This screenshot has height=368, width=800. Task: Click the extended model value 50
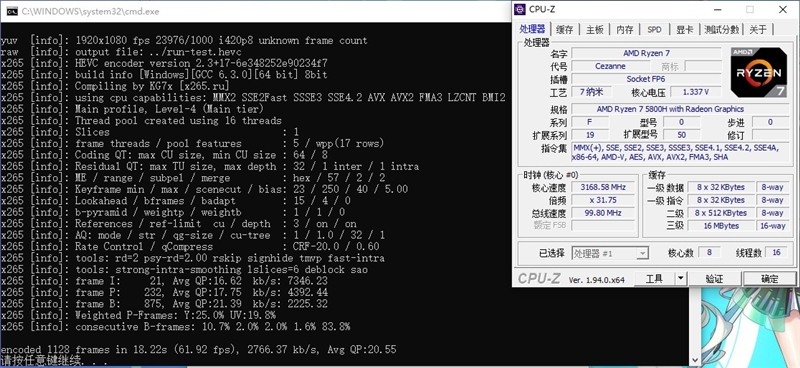pyautogui.click(x=682, y=135)
